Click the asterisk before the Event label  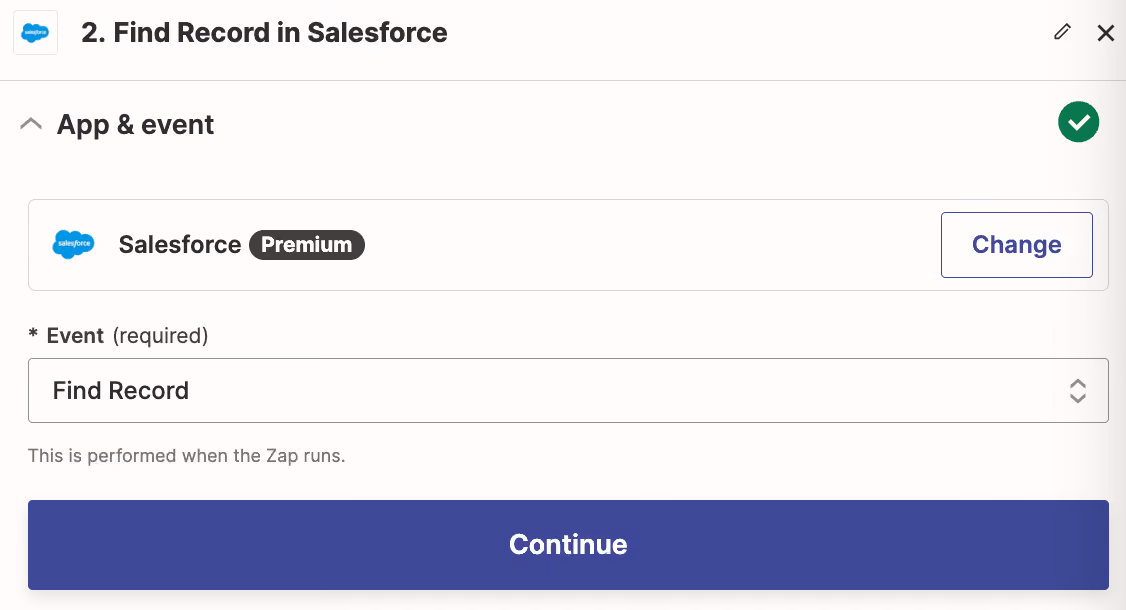click(32, 333)
